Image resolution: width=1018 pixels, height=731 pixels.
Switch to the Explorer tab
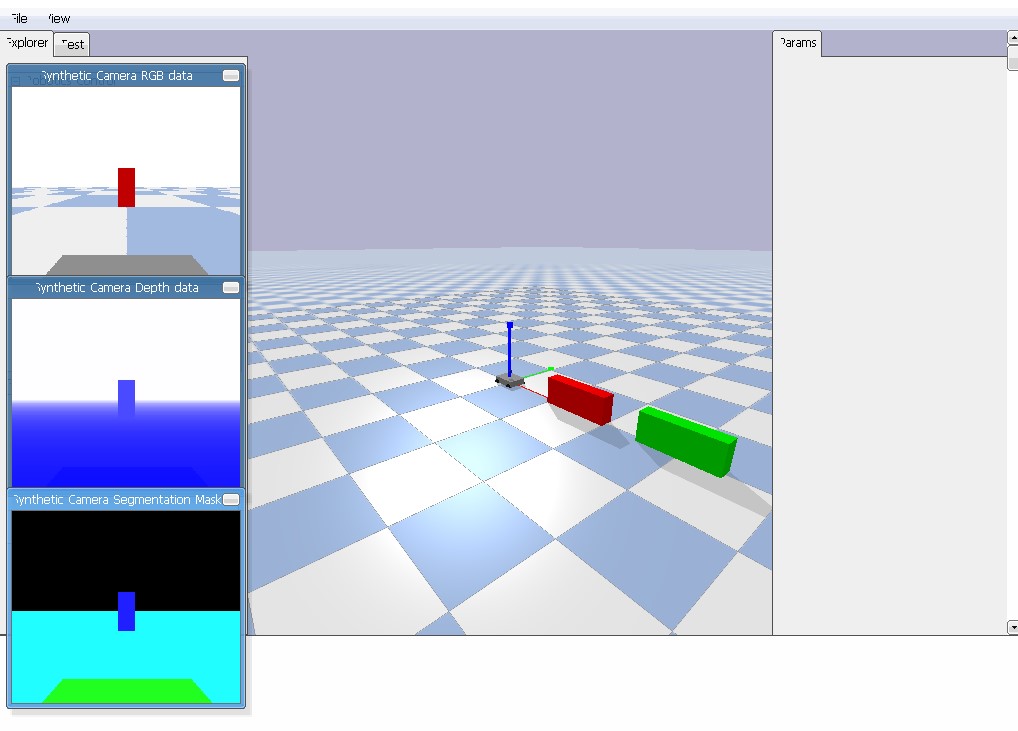pyautogui.click(x=26, y=43)
